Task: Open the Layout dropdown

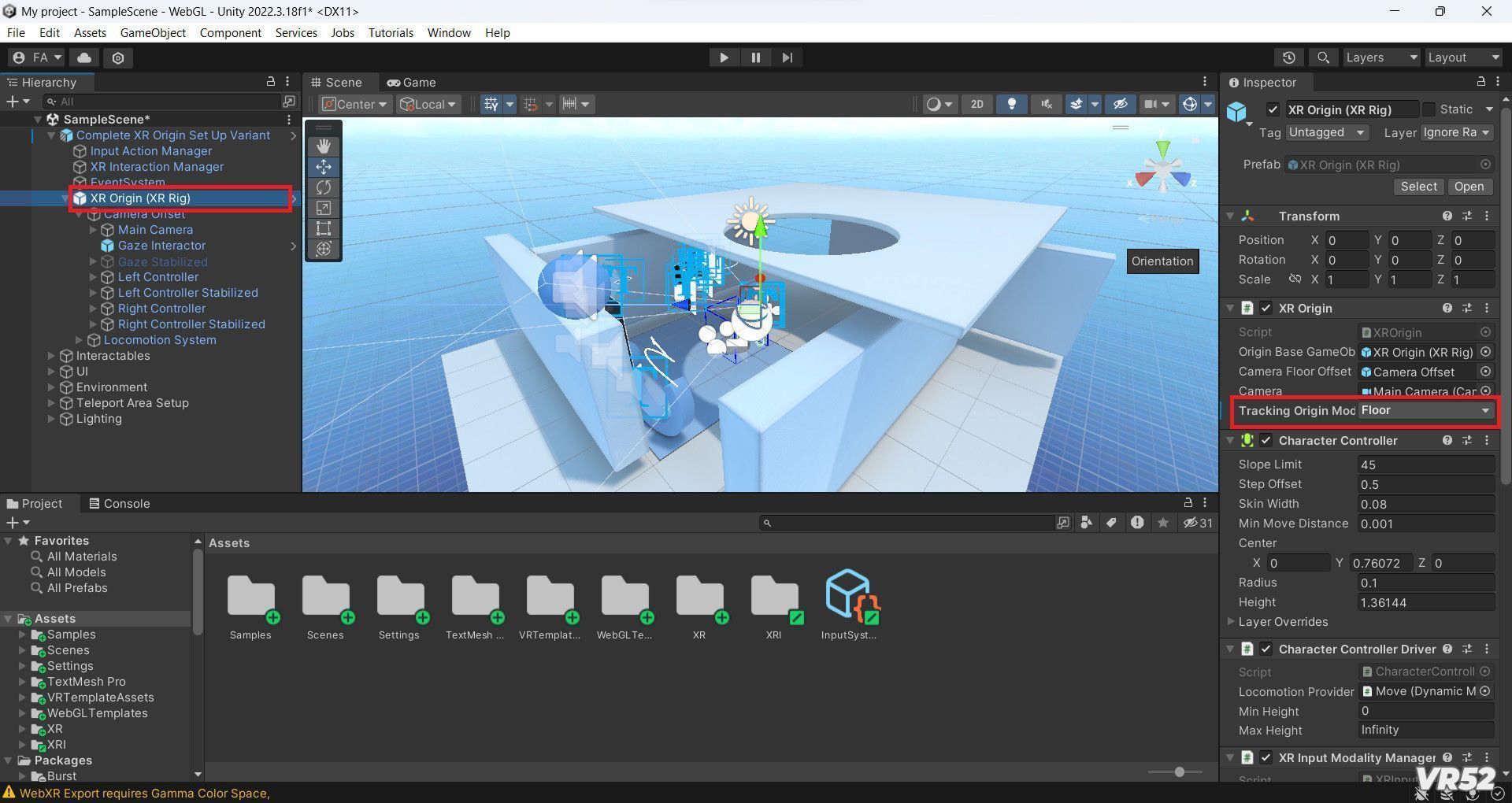Action: [1463, 57]
